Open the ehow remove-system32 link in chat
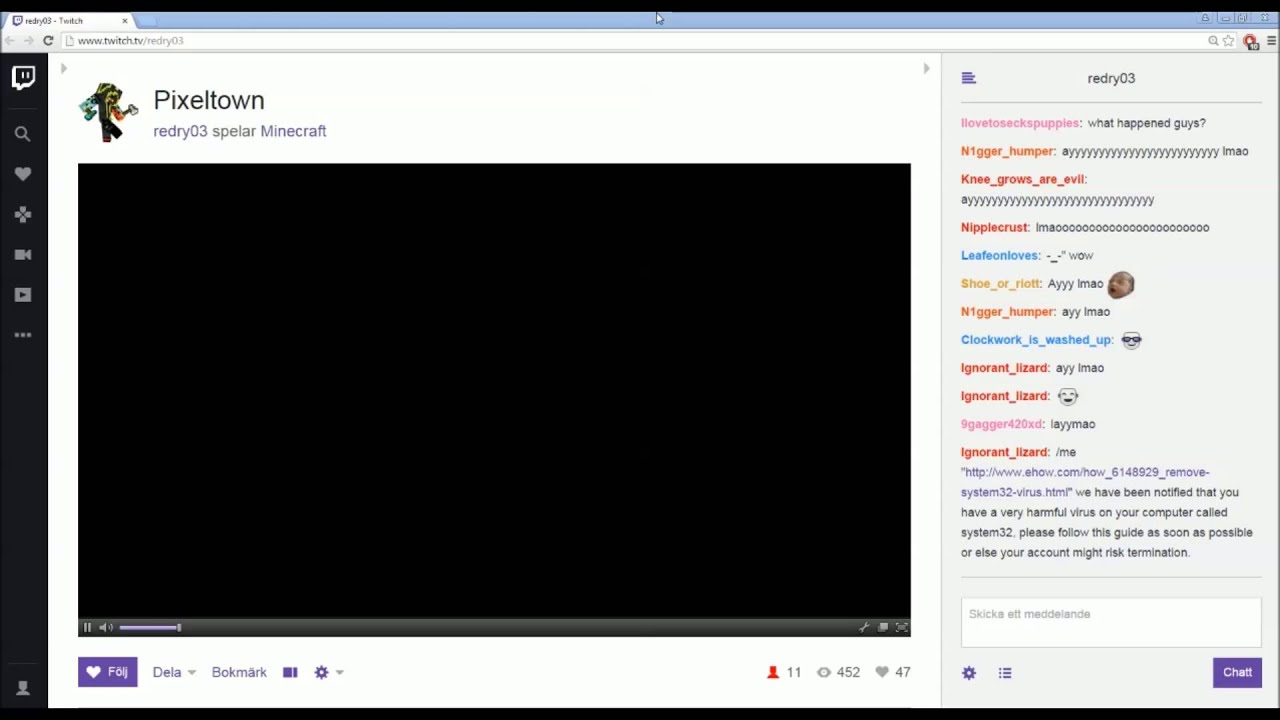 (x=1085, y=482)
